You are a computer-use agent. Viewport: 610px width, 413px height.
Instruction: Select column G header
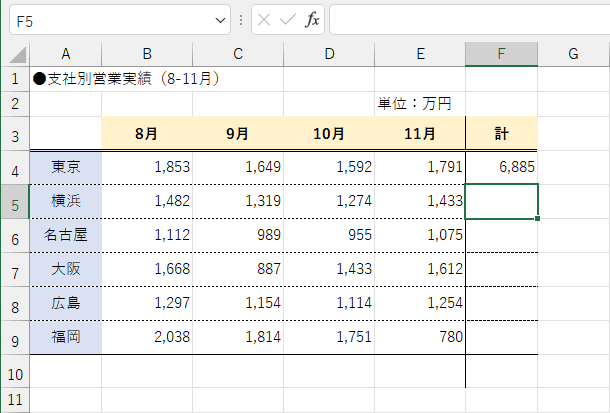click(573, 54)
